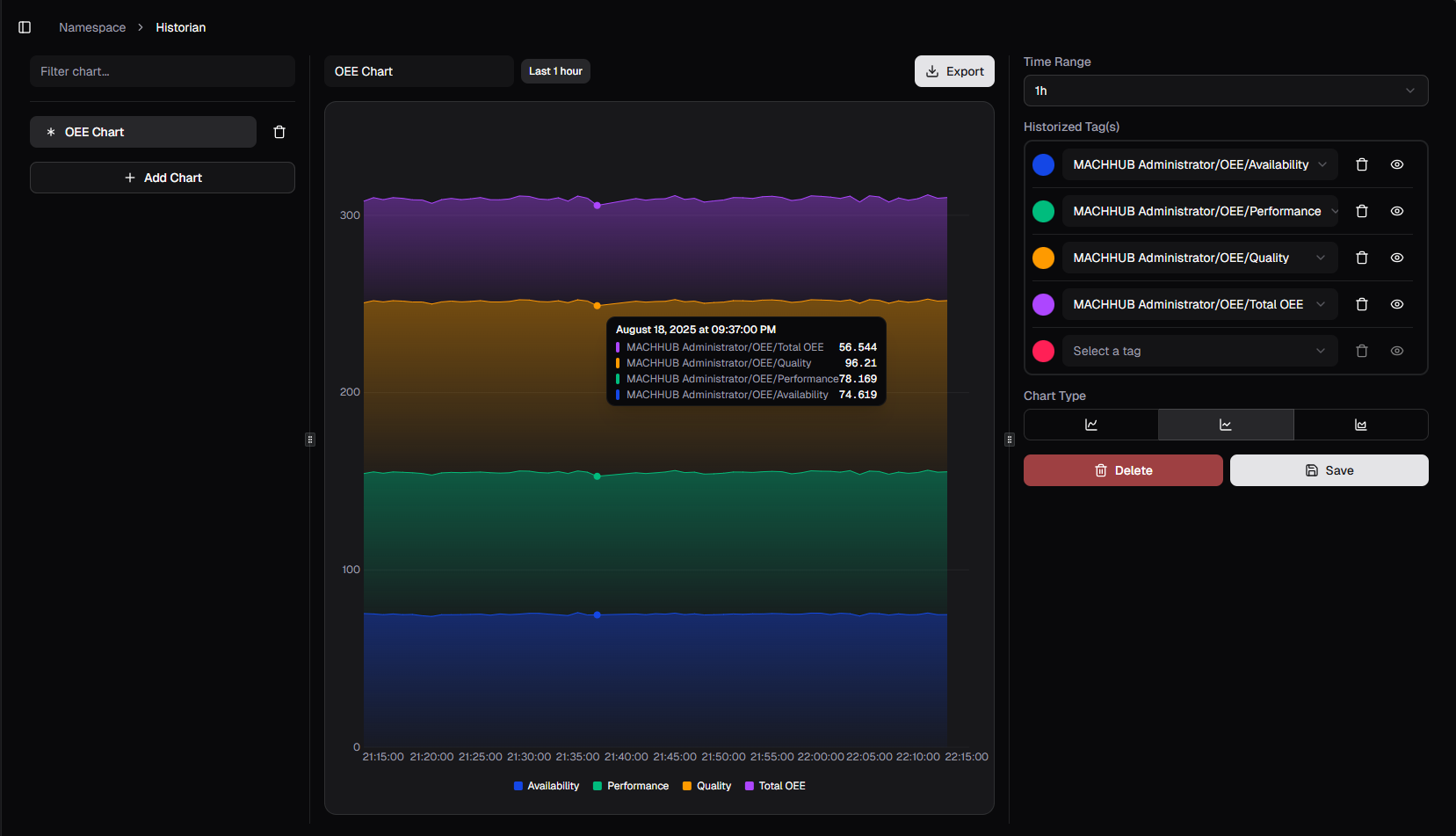
Task: Click the orange Quality data point
Action: coord(598,306)
